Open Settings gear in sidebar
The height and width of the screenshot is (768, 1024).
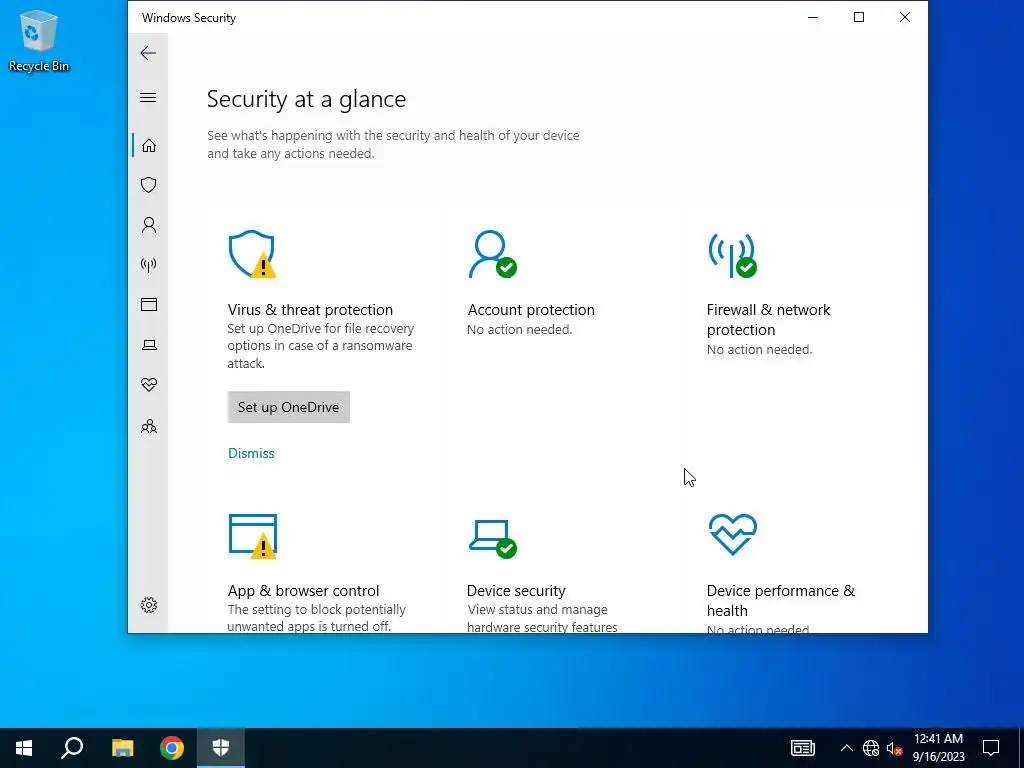[x=149, y=605]
